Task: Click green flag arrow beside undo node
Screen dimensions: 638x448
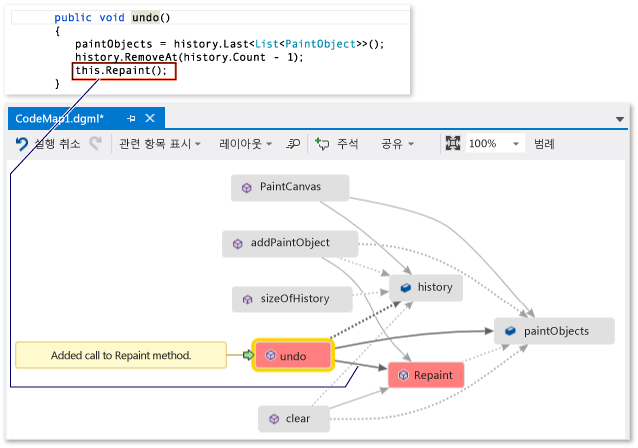Action: click(248, 355)
